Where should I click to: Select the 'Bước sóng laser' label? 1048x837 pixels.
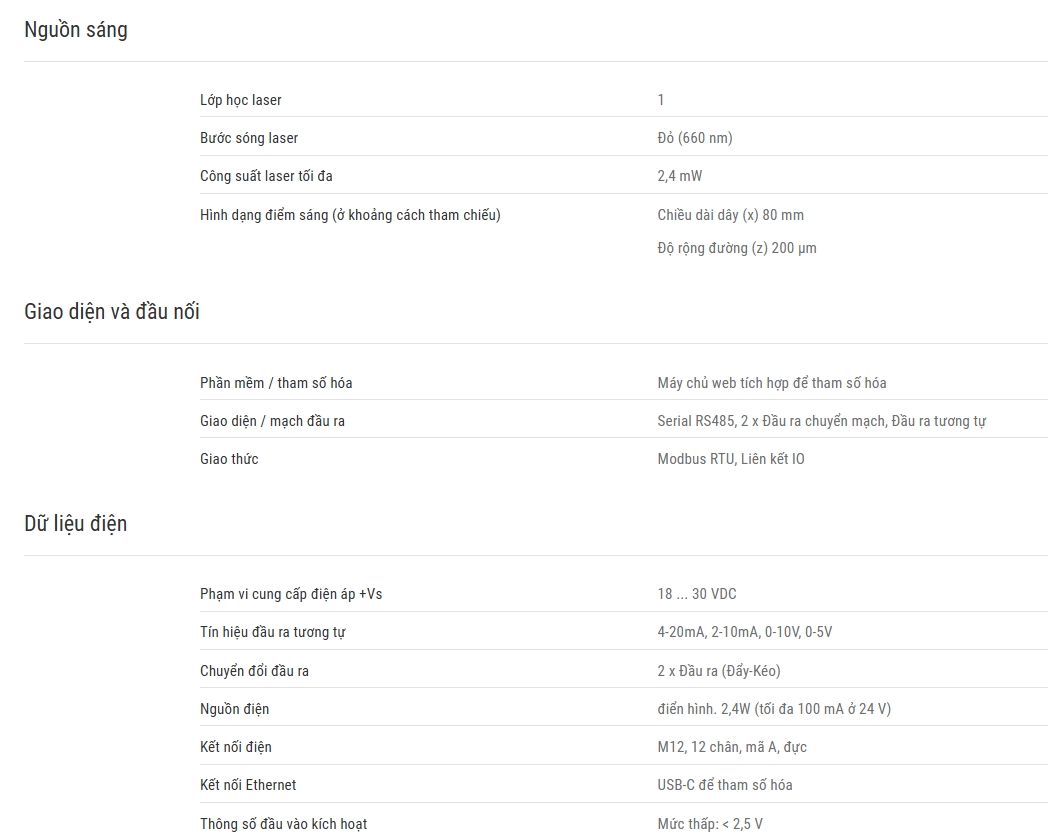pos(249,138)
